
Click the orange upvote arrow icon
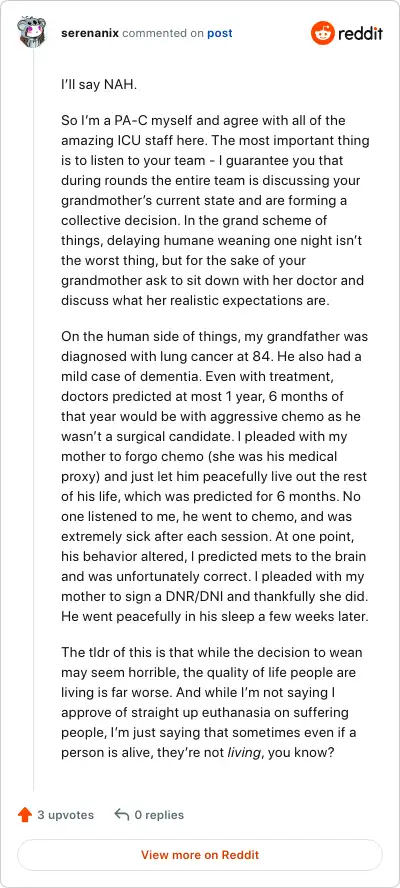(24, 815)
